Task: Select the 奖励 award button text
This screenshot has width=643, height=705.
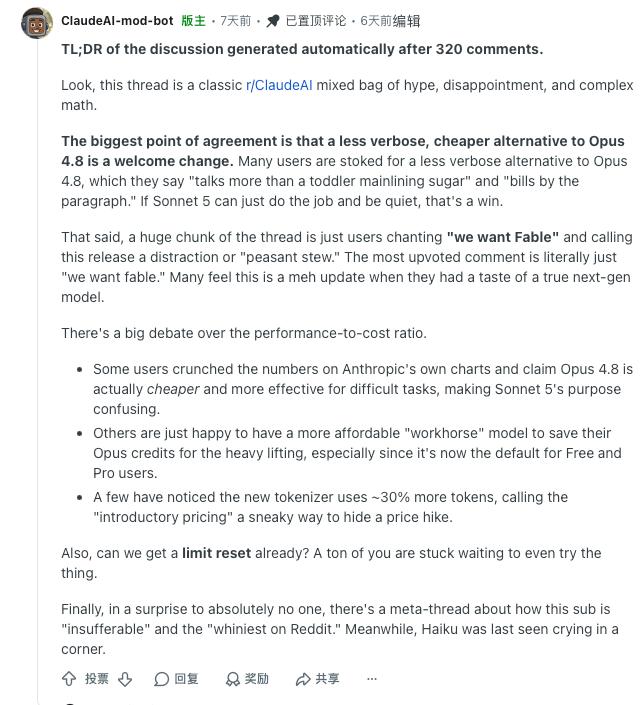Action: [257, 678]
